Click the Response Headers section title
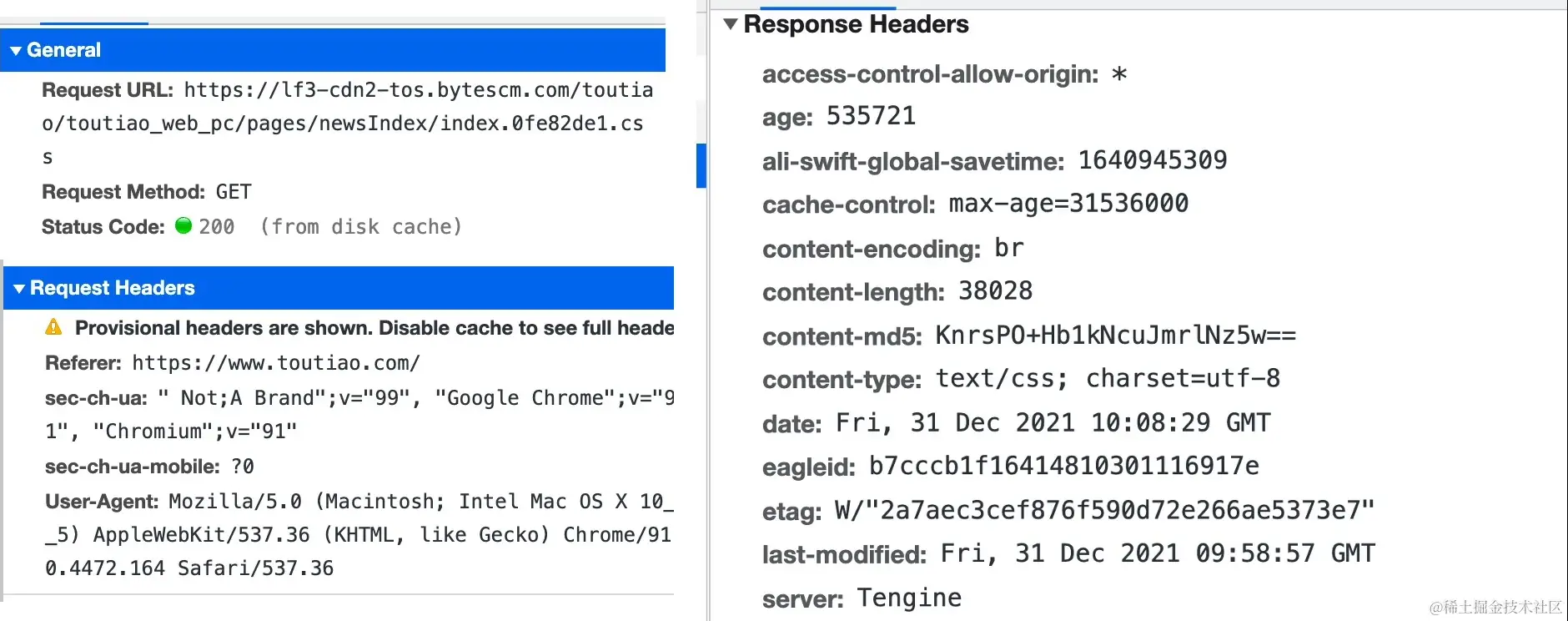1568x621 pixels. pos(856,24)
